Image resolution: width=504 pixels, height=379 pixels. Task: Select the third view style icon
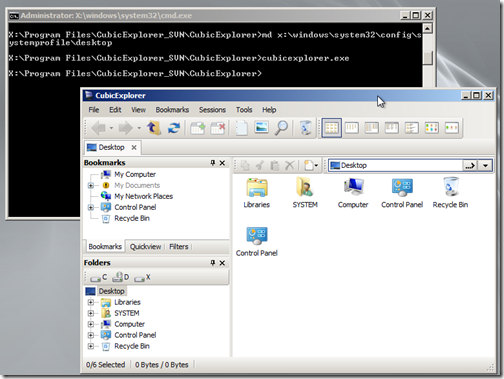click(372, 128)
